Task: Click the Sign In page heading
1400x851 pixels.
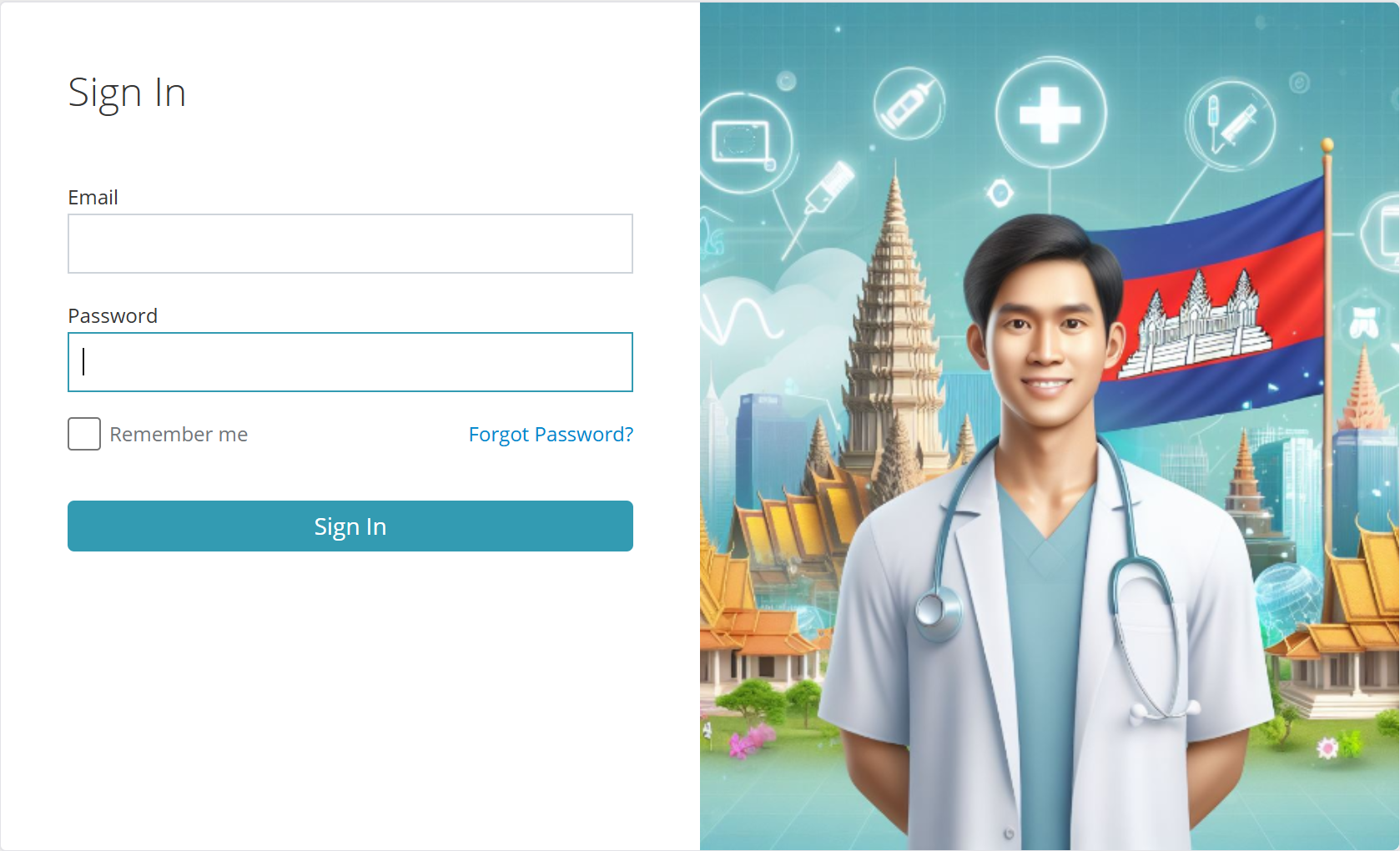Action: click(127, 93)
